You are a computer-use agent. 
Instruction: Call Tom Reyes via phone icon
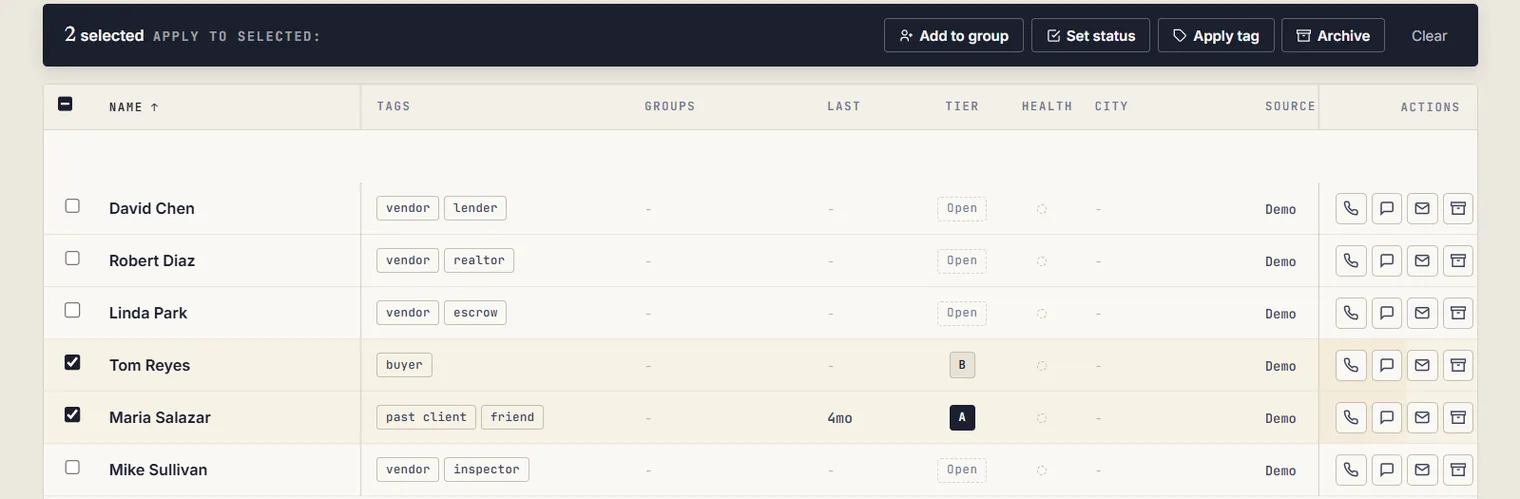pos(1351,365)
